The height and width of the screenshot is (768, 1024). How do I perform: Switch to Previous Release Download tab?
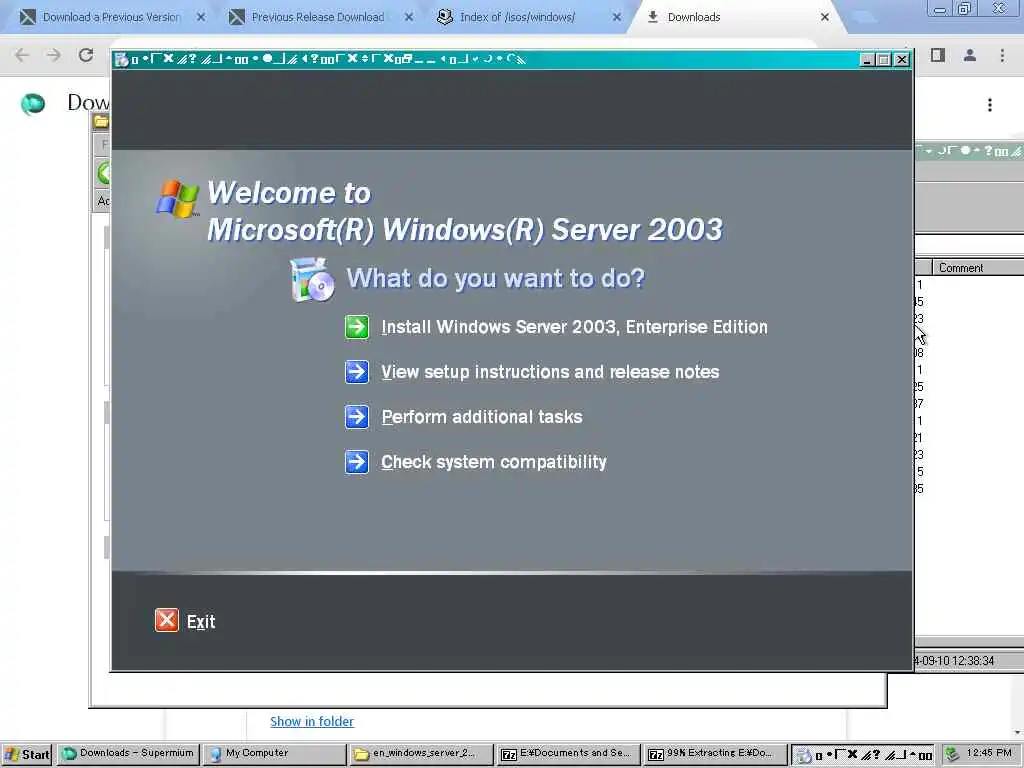pos(317,17)
